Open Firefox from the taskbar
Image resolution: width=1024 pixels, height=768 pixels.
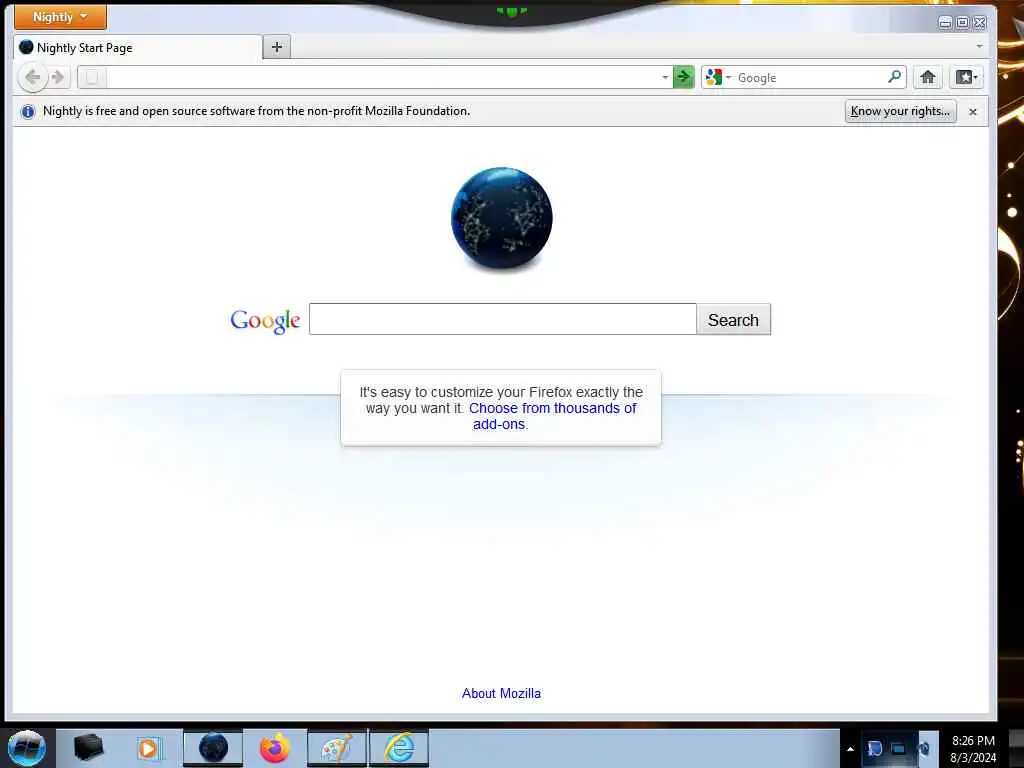click(x=274, y=748)
